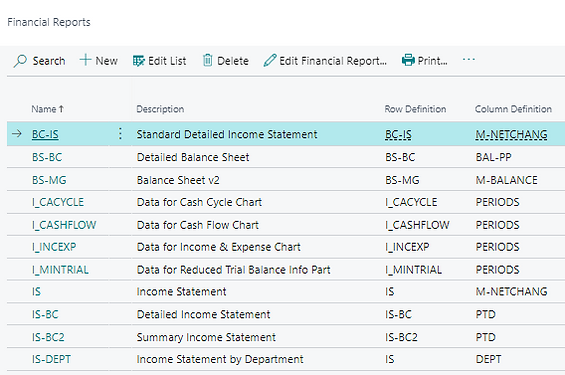Open the I_CASHFLOW report link
This screenshot has width=565, height=375.
coord(64,226)
